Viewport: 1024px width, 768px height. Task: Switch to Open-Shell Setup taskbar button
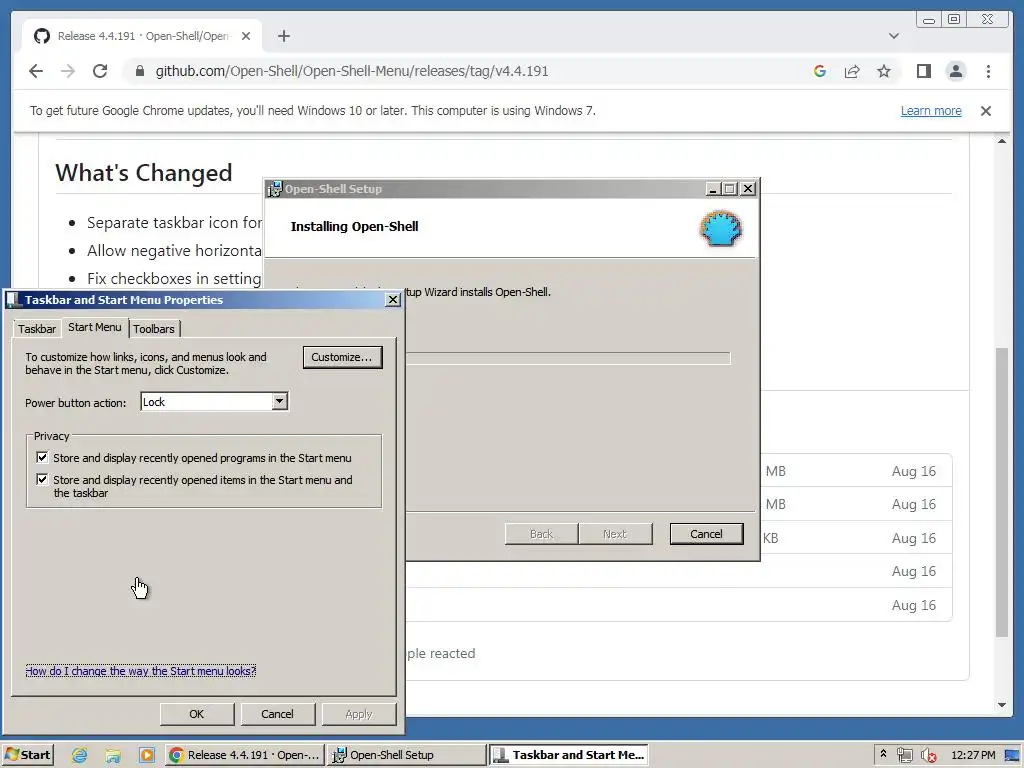[406, 755]
